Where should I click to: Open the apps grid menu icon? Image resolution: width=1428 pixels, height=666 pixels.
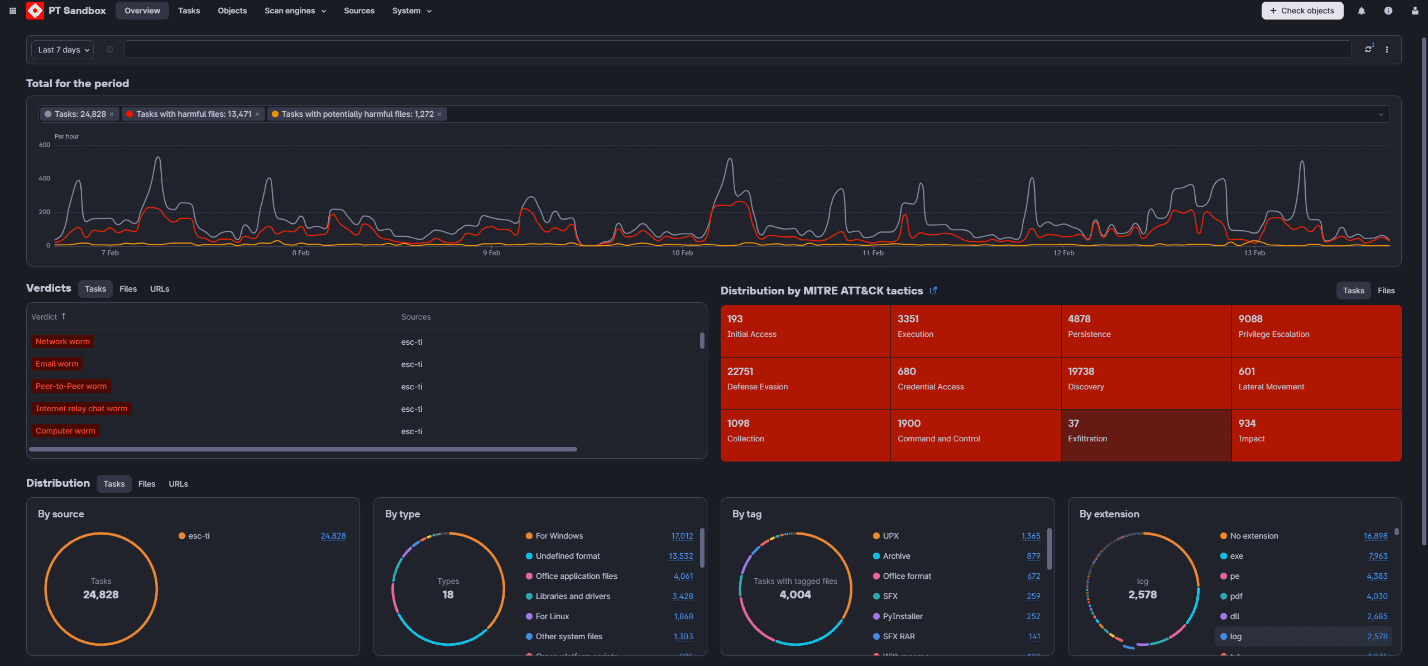[12, 11]
